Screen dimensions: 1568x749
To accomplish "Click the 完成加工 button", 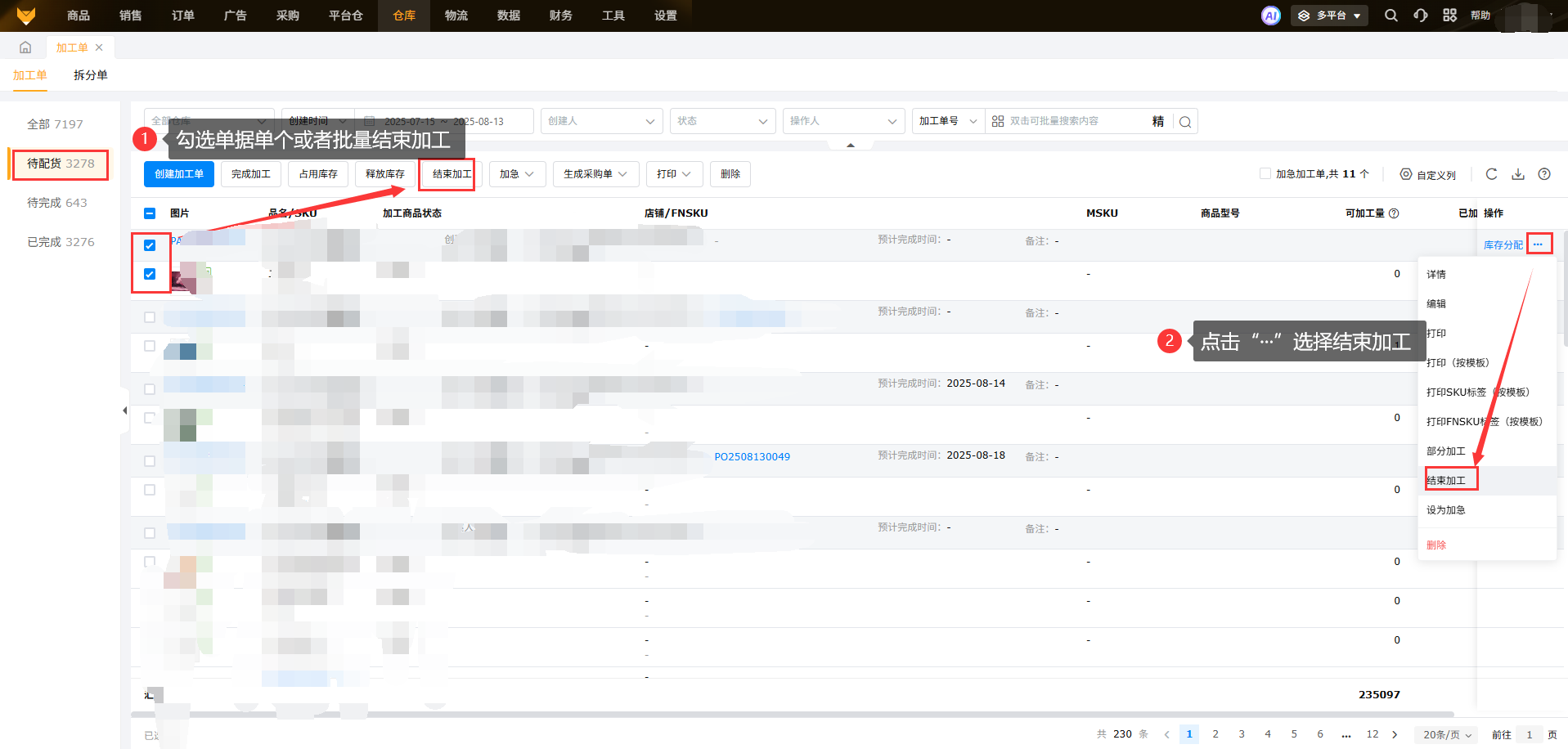I will [251, 174].
